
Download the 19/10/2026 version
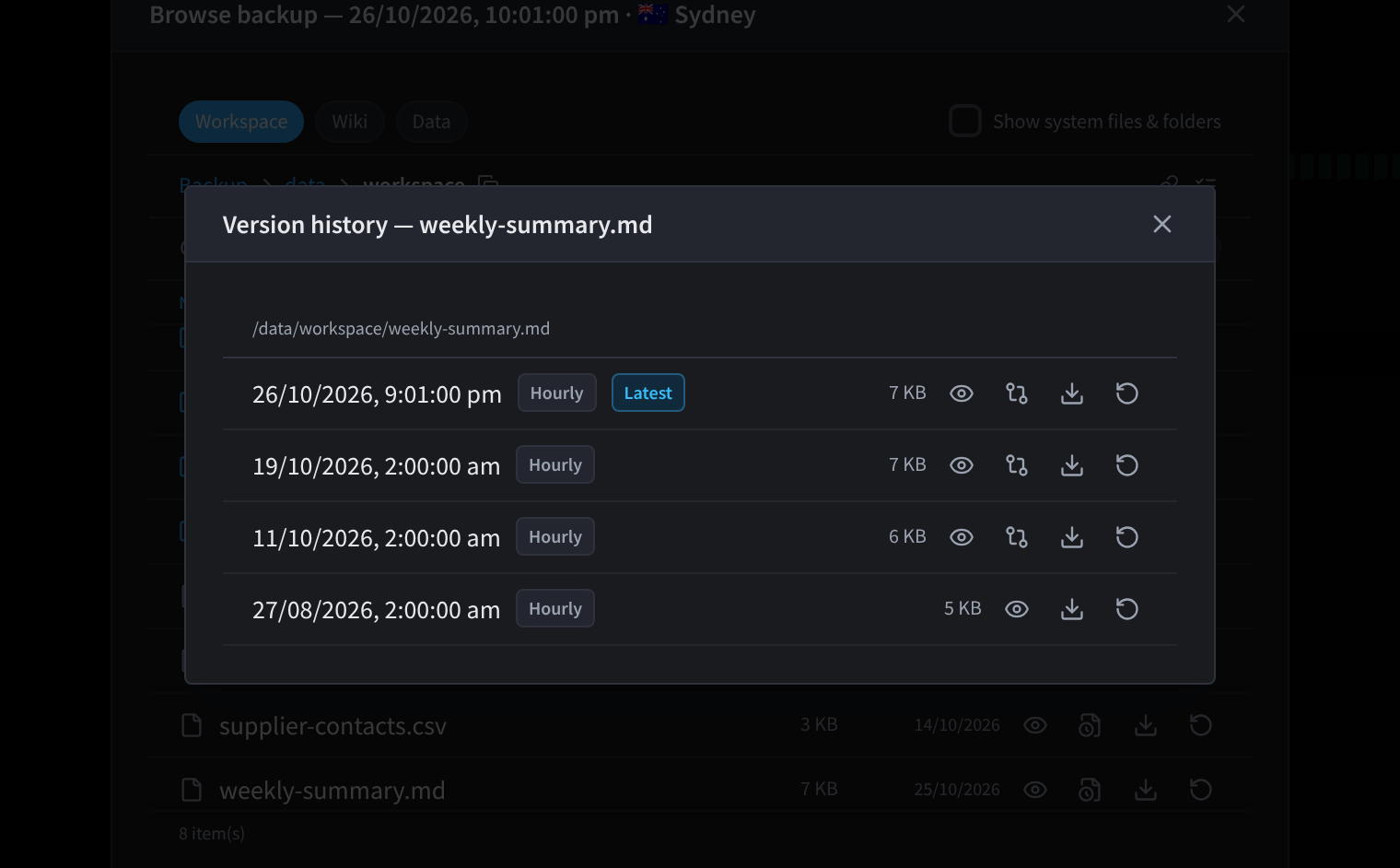tap(1072, 465)
